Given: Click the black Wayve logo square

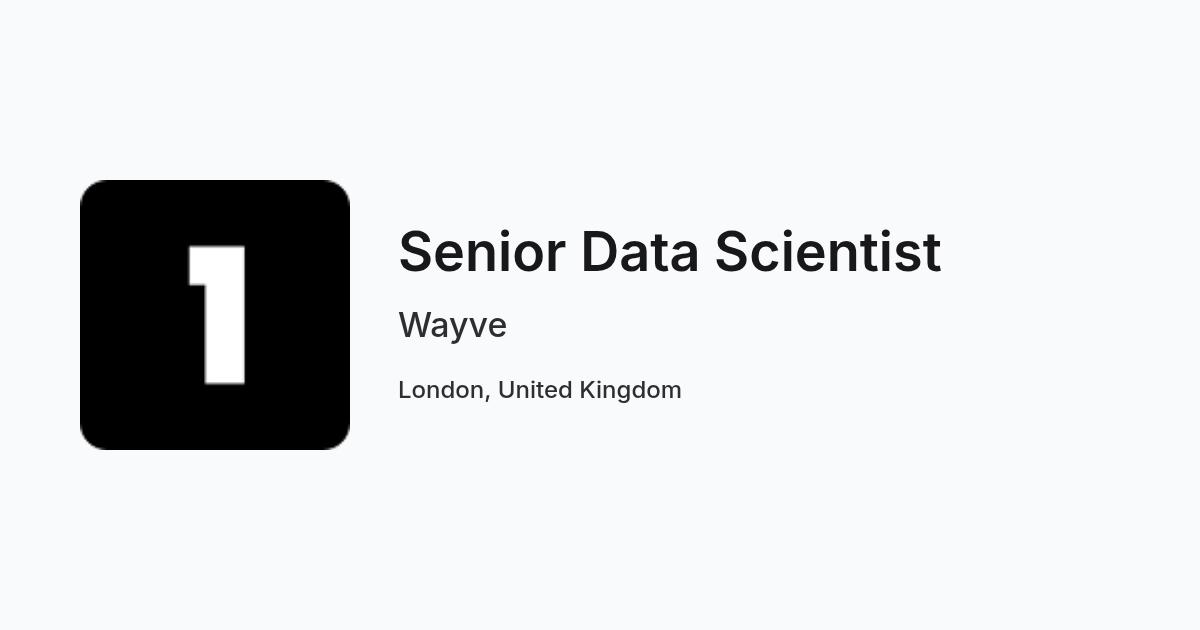Looking at the screenshot, I should [215, 315].
